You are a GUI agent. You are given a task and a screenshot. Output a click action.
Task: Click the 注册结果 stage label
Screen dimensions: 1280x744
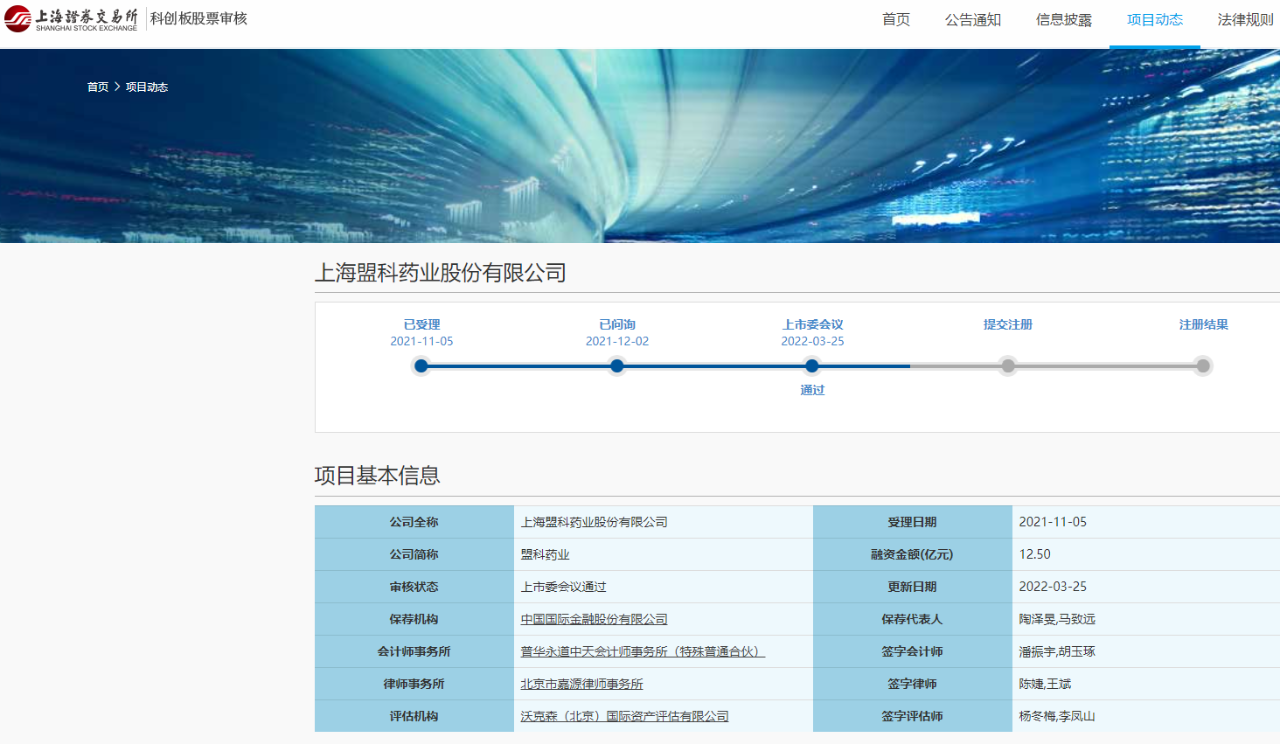1204,325
